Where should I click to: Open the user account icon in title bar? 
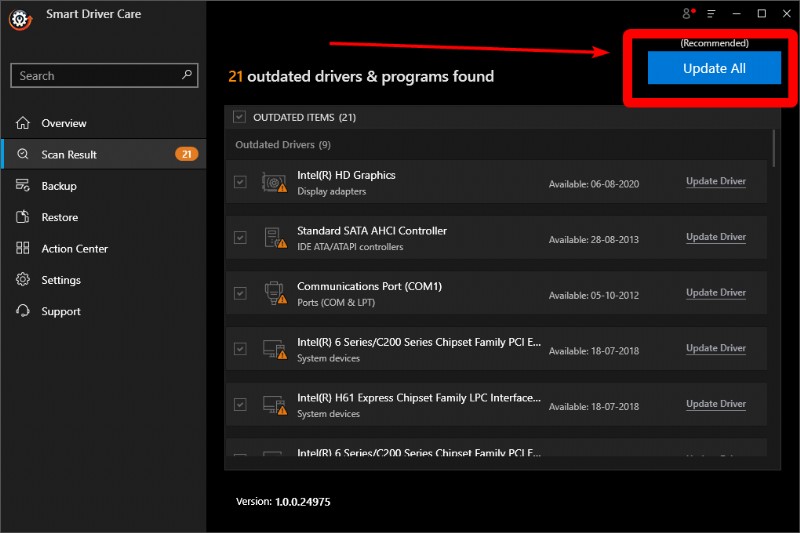click(688, 13)
